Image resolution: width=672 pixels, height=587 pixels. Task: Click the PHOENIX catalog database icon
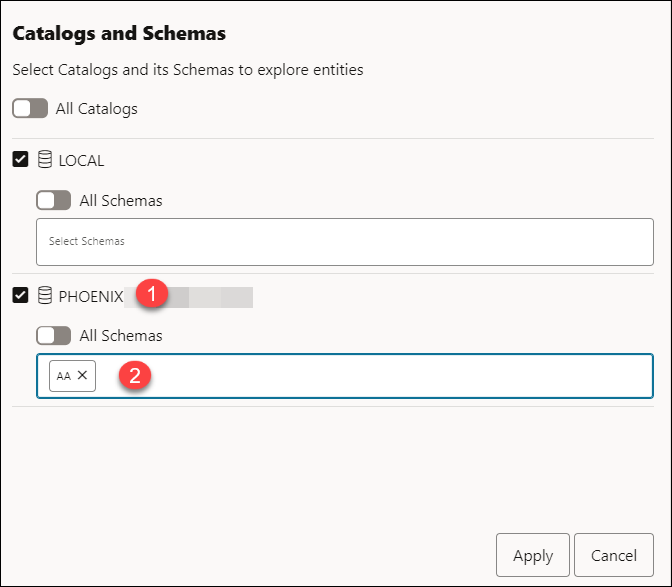point(45,296)
